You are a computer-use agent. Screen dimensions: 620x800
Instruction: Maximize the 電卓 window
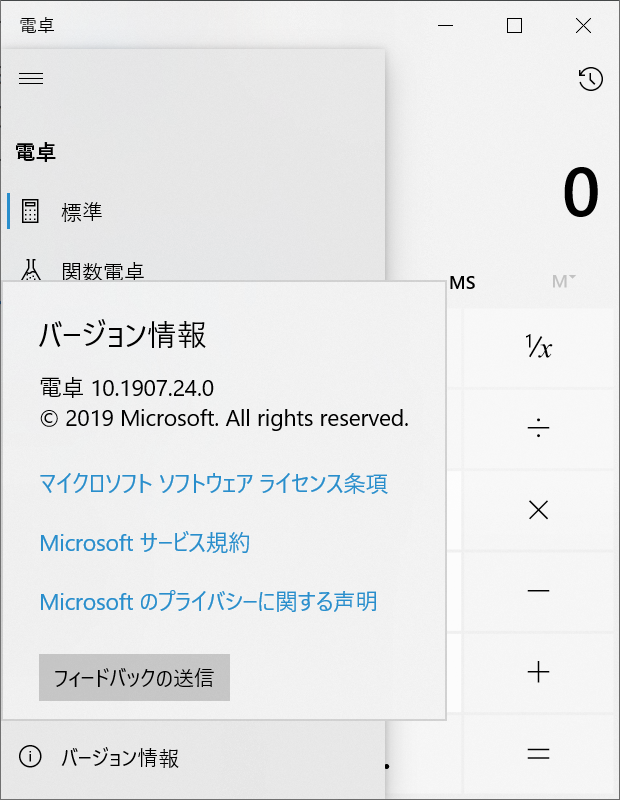click(x=514, y=26)
